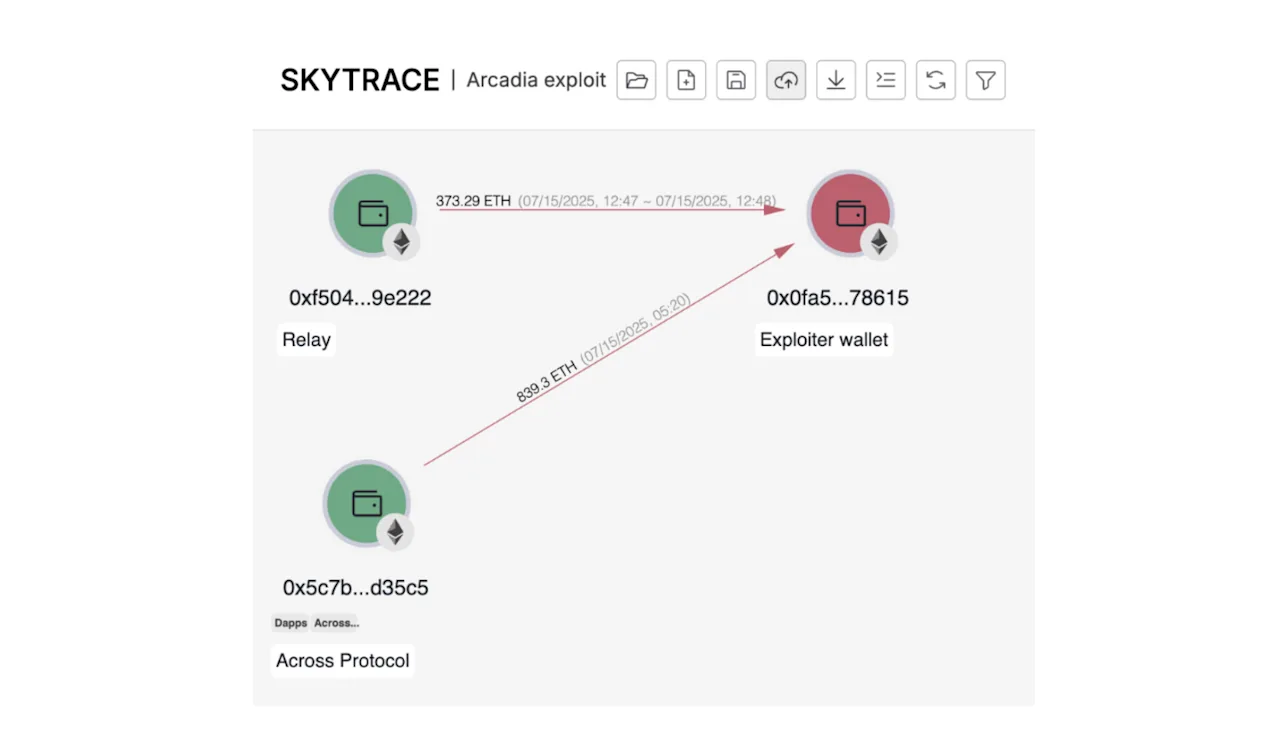Click the 373.29 ETH transfer label

(x=473, y=201)
